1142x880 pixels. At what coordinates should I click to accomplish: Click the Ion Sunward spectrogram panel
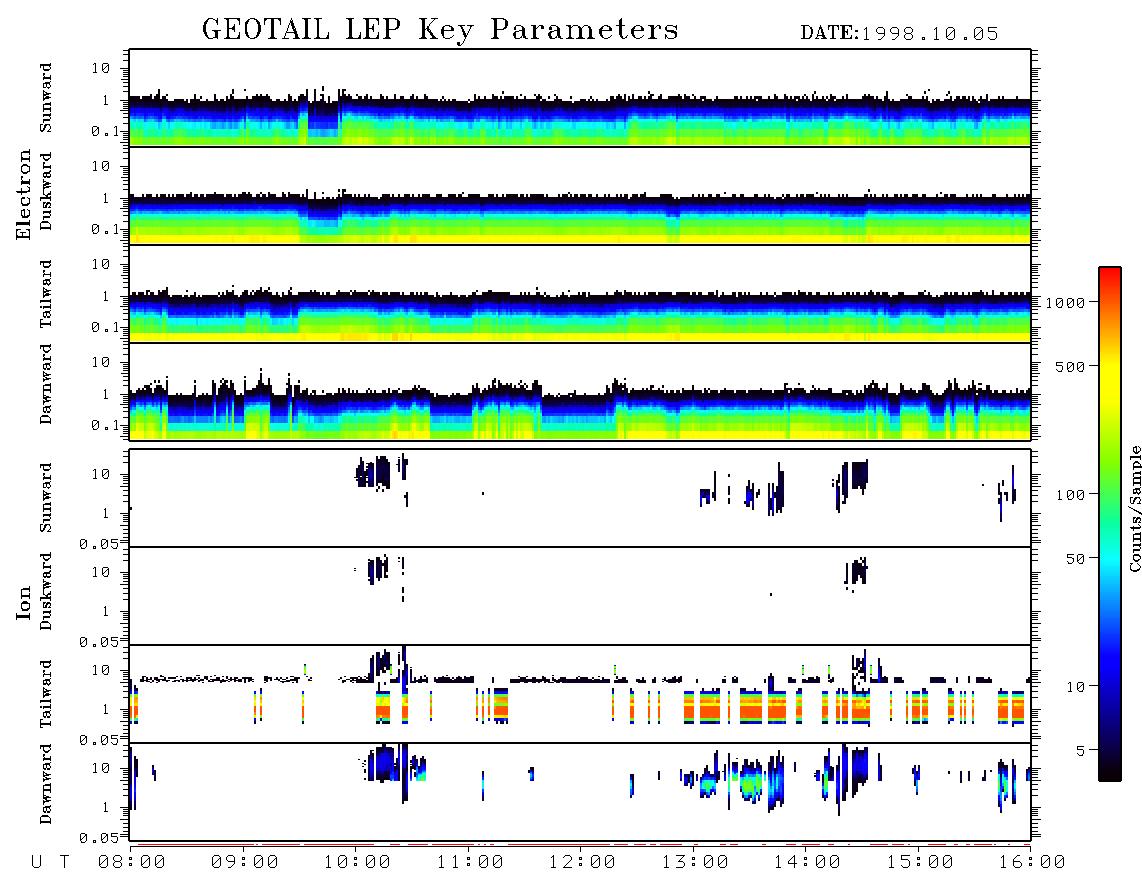[580, 498]
